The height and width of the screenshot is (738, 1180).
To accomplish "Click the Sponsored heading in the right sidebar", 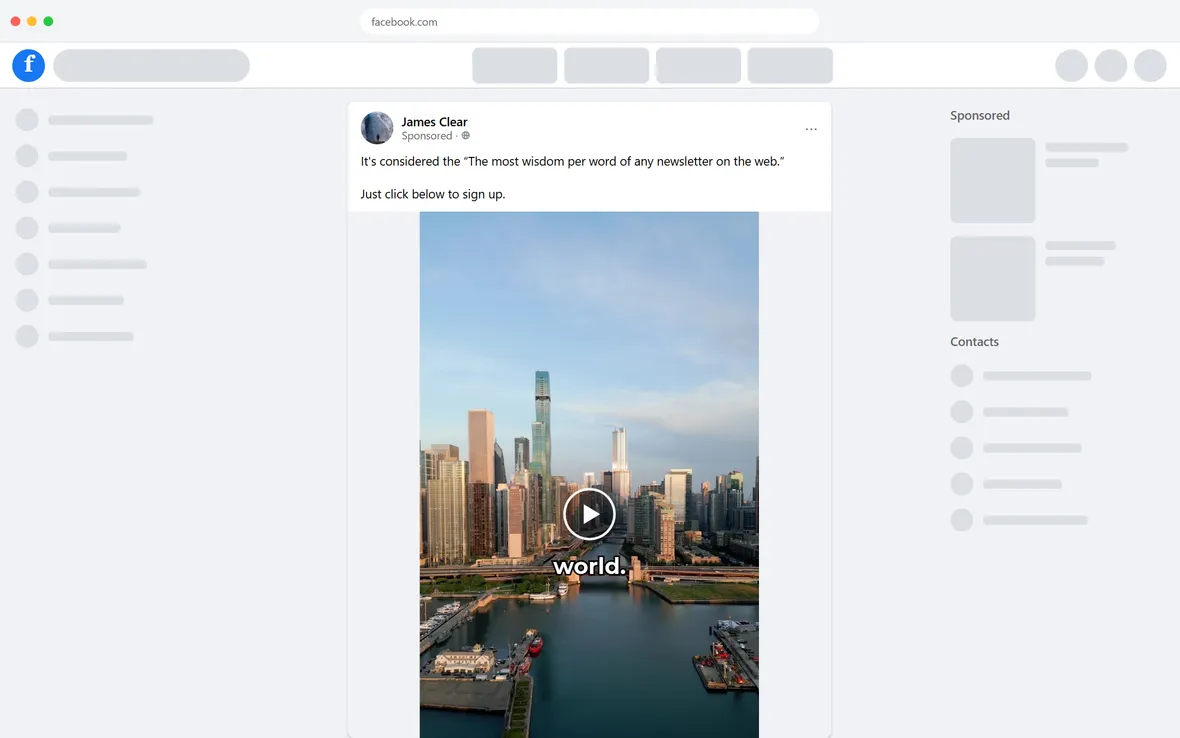I will point(980,116).
